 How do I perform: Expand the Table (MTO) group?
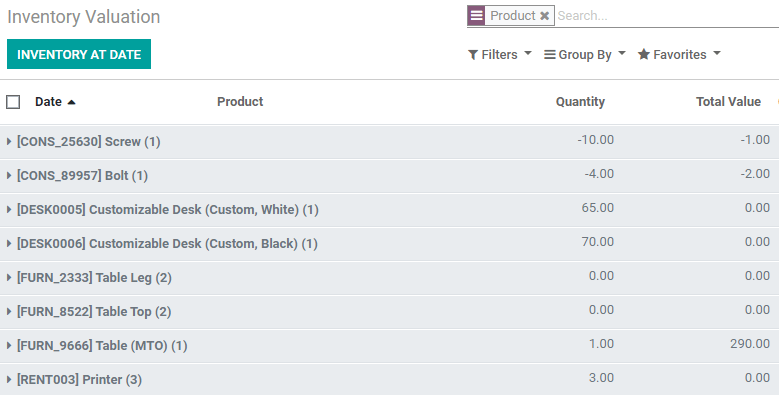point(390,345)
